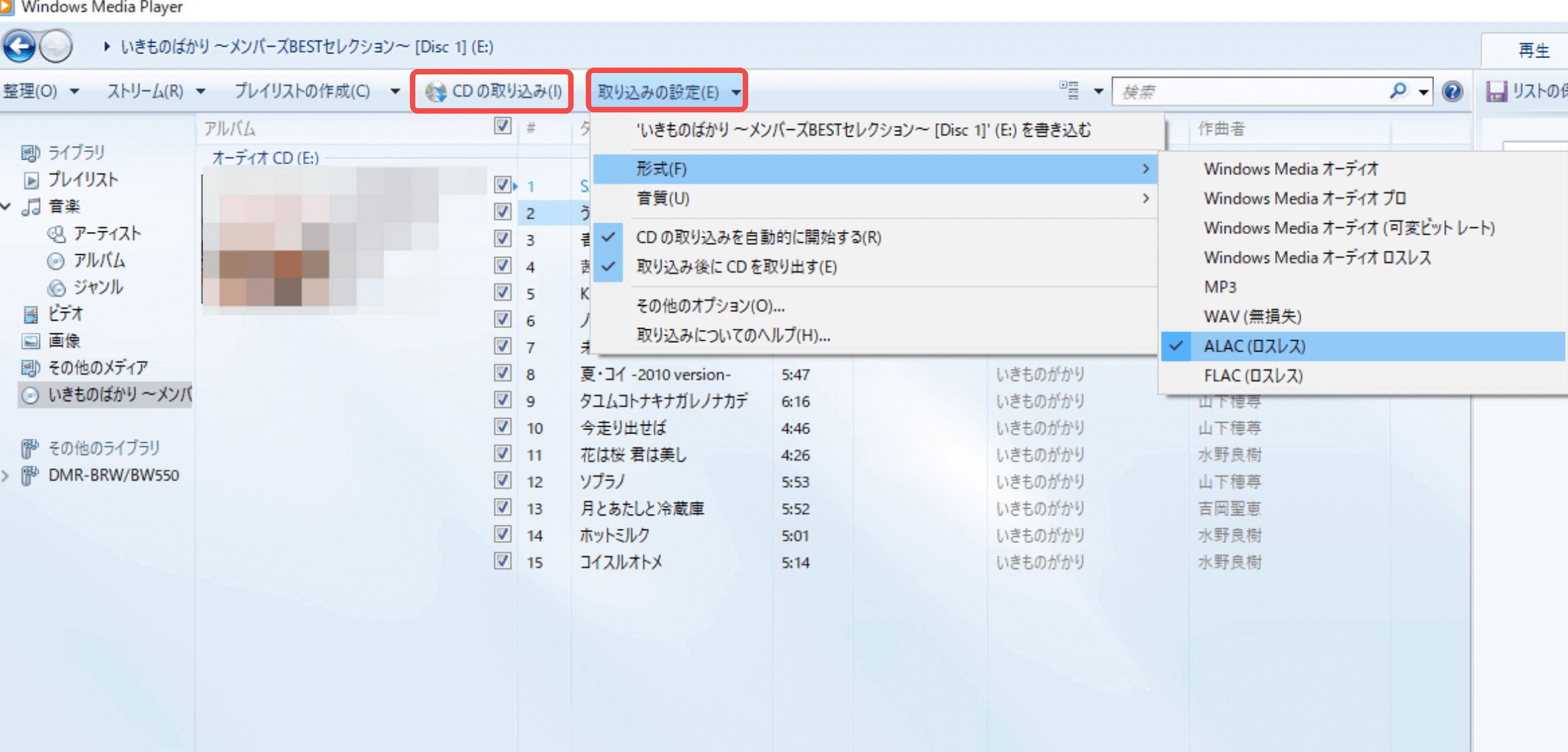Viewport: 1568px width, 752px height.
Task: Click the search magnifier icon
Action: click(1398, 91)
